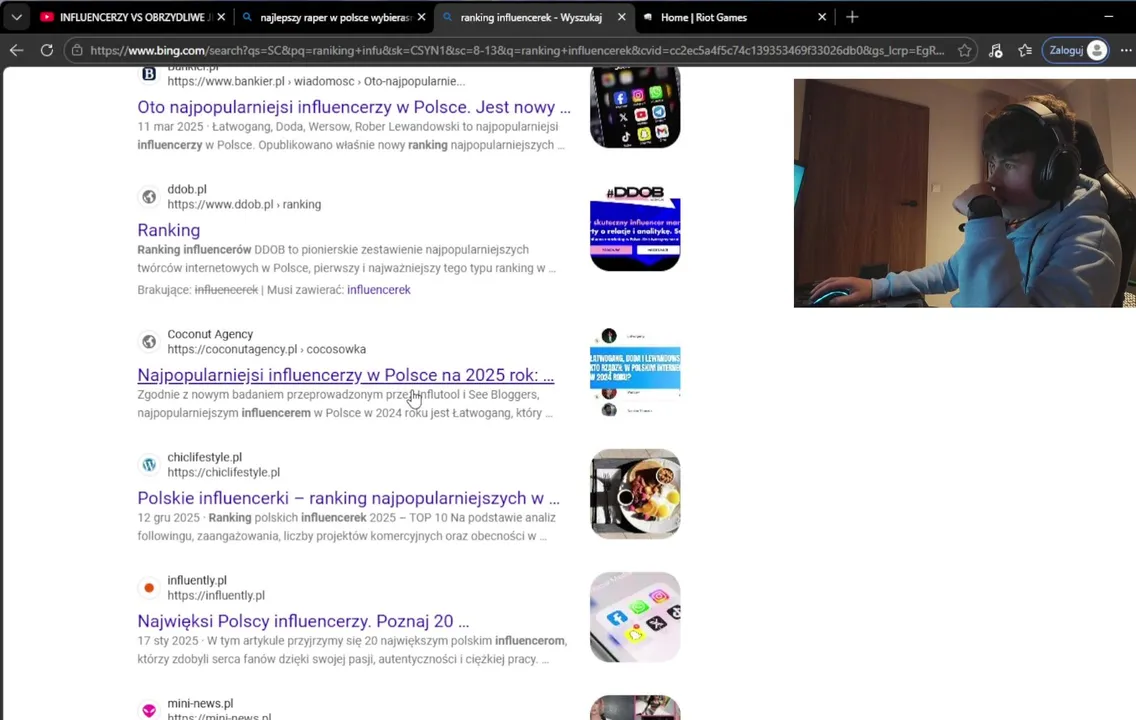Open the music notes icon in the browser toolbar
The image size is (1136, 720).
tap(995, 50)
